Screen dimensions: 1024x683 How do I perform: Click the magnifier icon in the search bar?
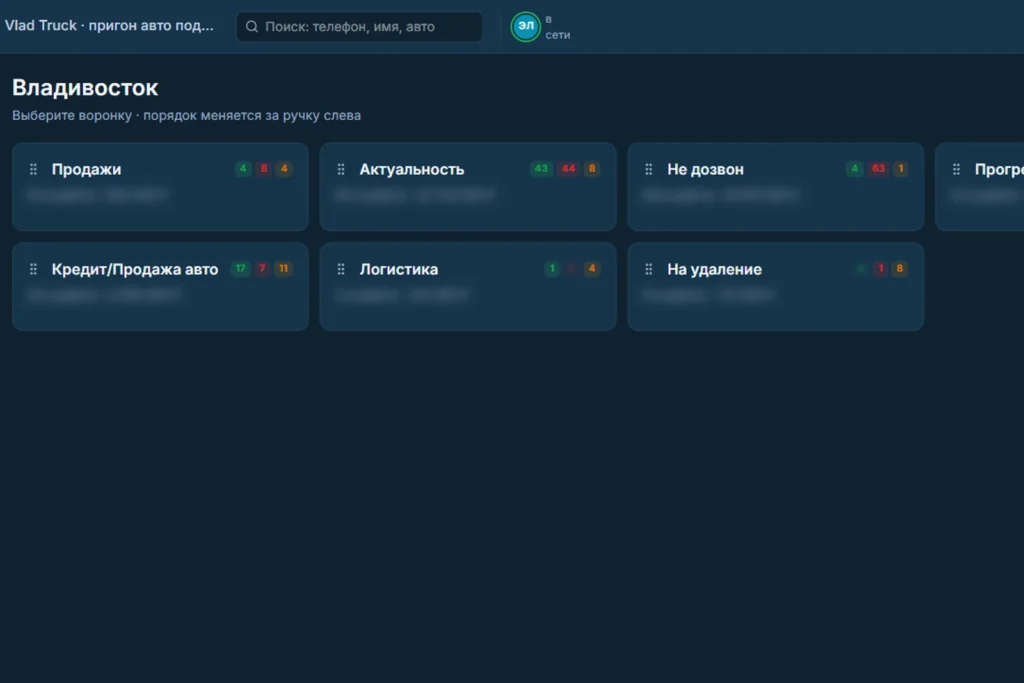click(251, 27)
